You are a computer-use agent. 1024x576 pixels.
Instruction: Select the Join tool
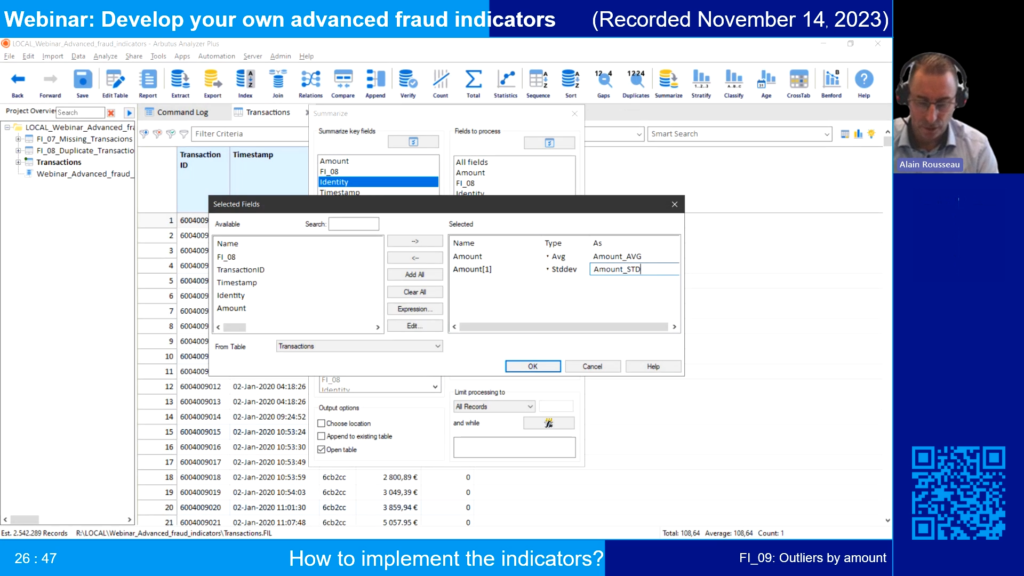coord(278,84)
